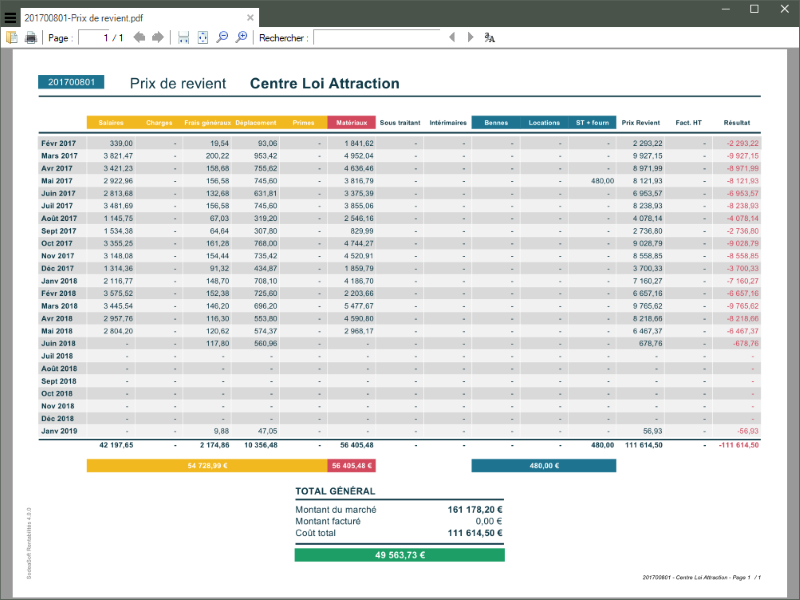Click the red 56 405,48 € bar
800x600 pixels.
[352, 465]
